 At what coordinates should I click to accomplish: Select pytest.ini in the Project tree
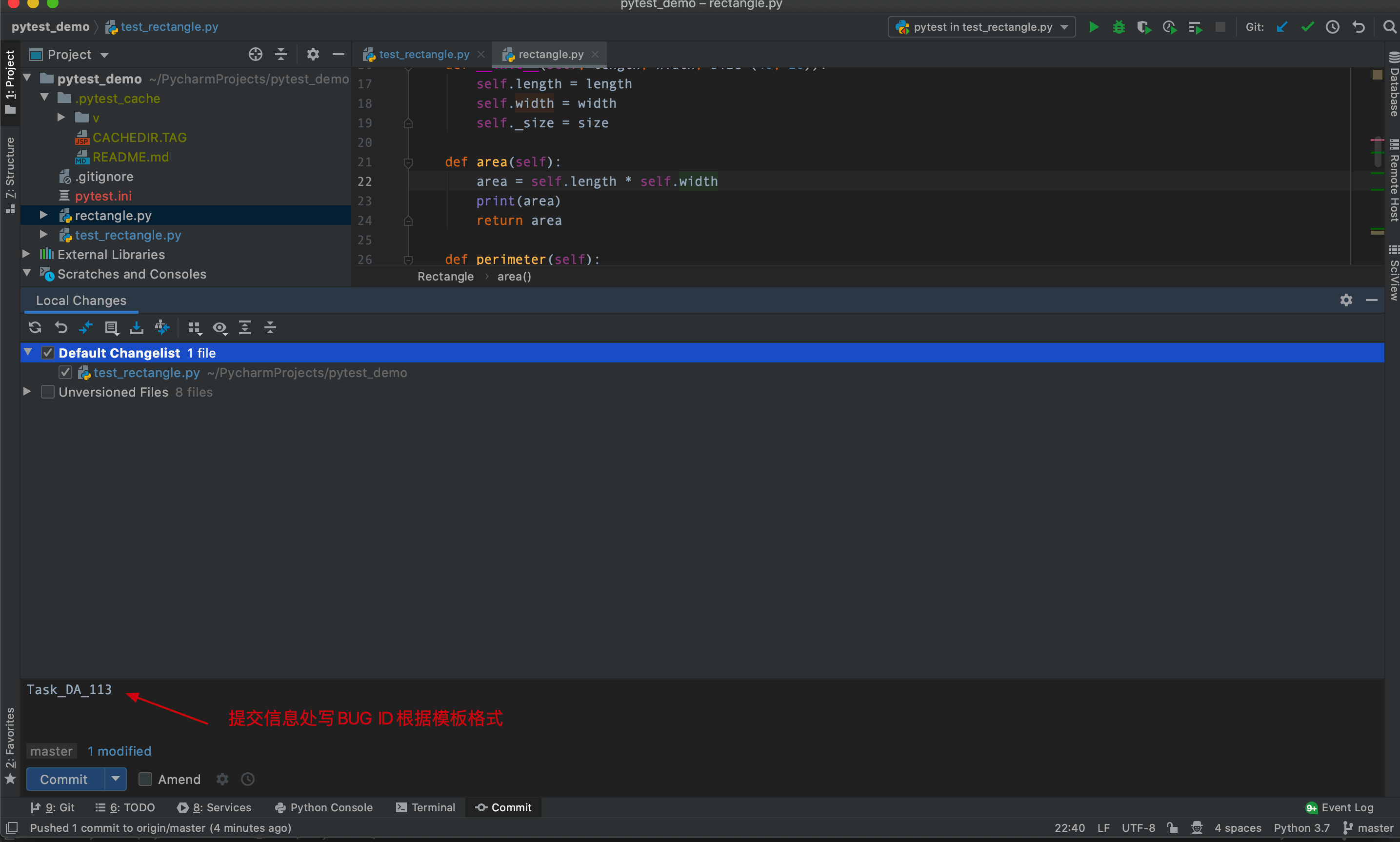click(x=102, y=195)
